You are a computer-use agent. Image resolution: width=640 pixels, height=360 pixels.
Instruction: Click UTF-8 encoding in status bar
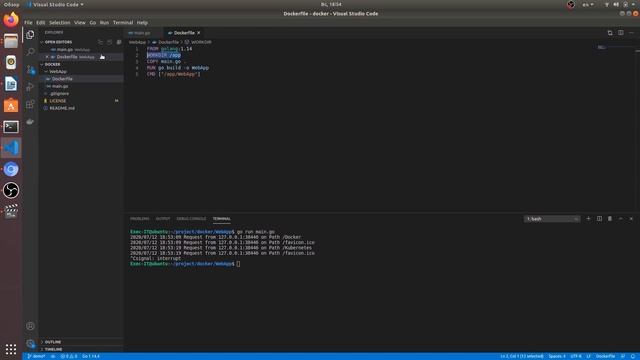[576, 356]
